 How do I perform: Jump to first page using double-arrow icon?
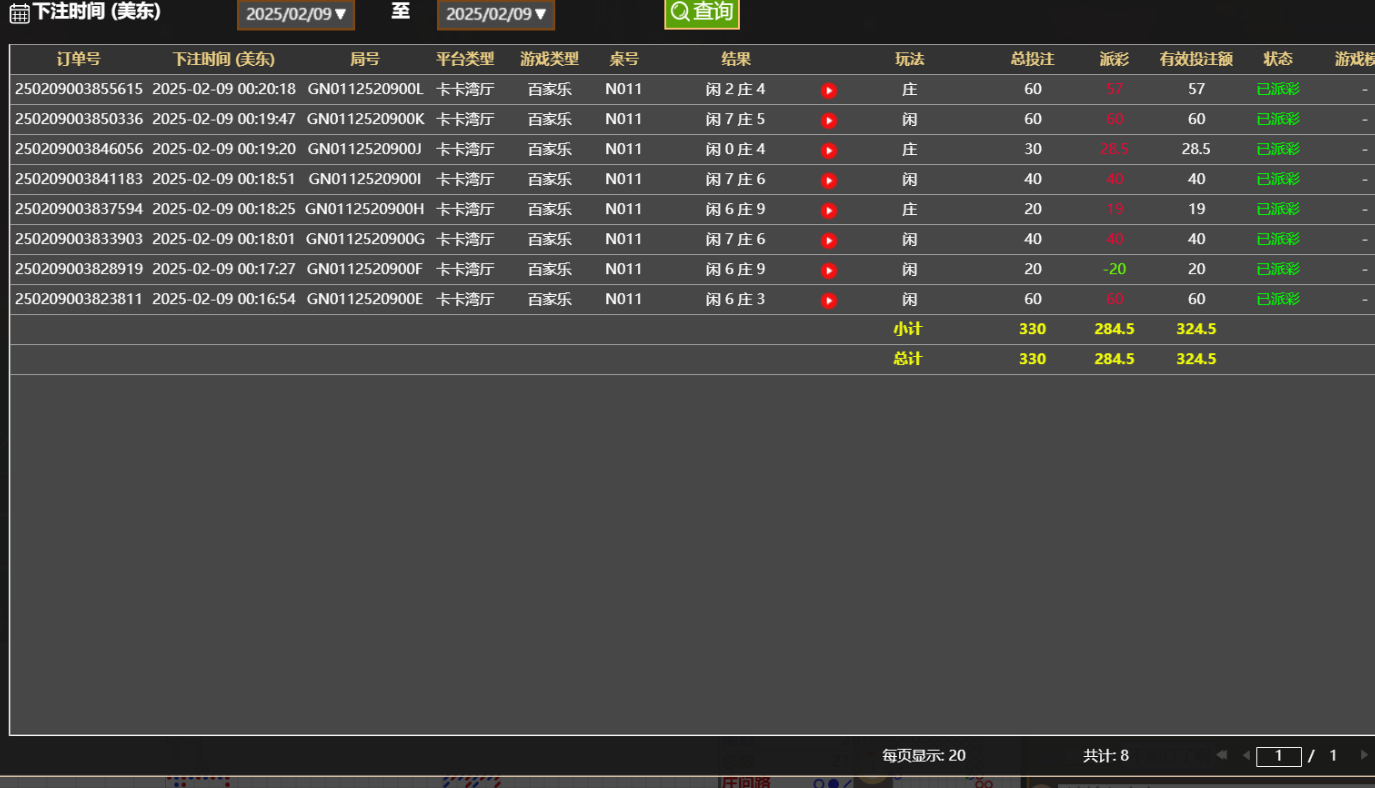point(1221,756)
